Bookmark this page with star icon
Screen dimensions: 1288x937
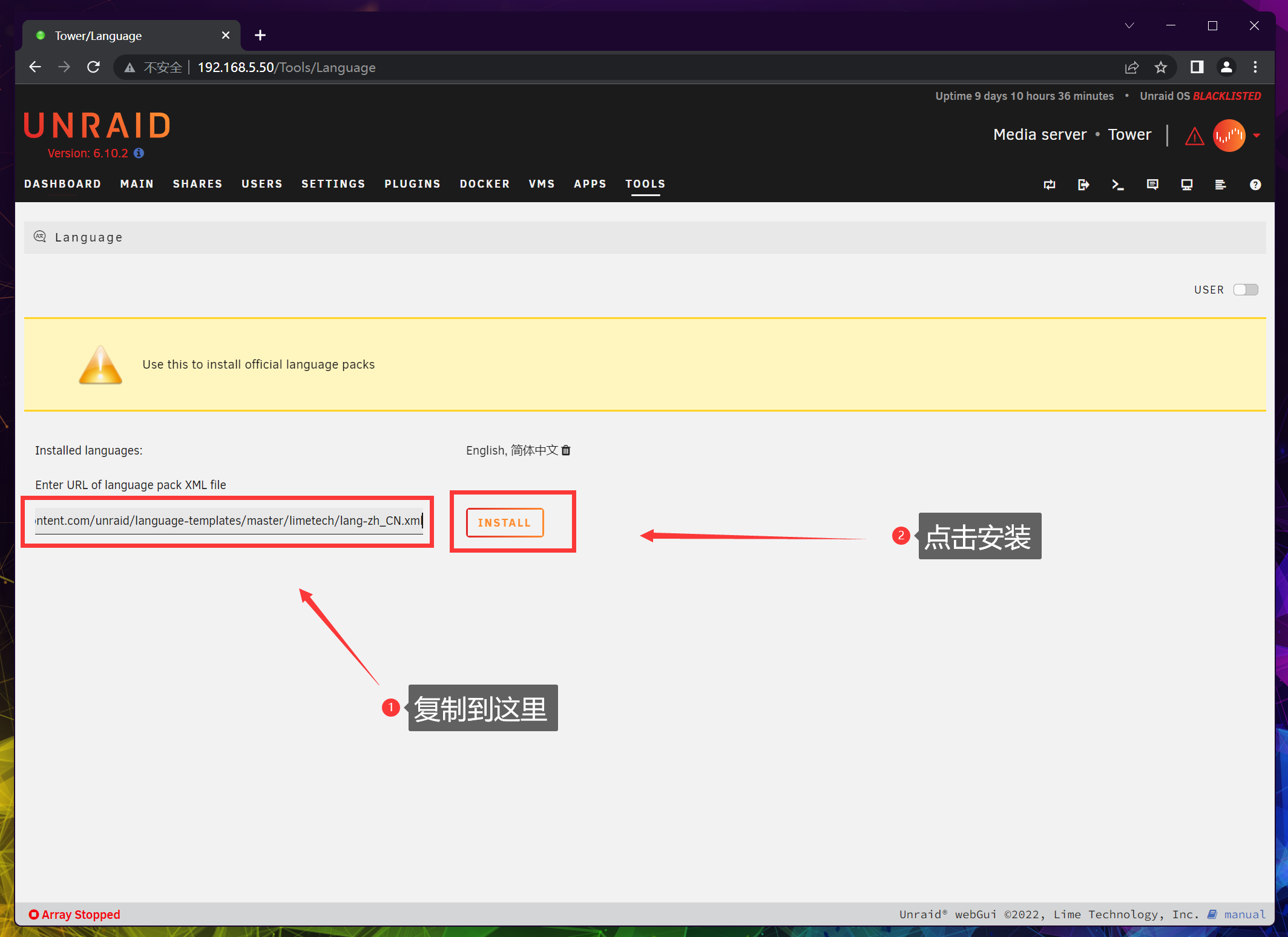[x=1160, y=67]
